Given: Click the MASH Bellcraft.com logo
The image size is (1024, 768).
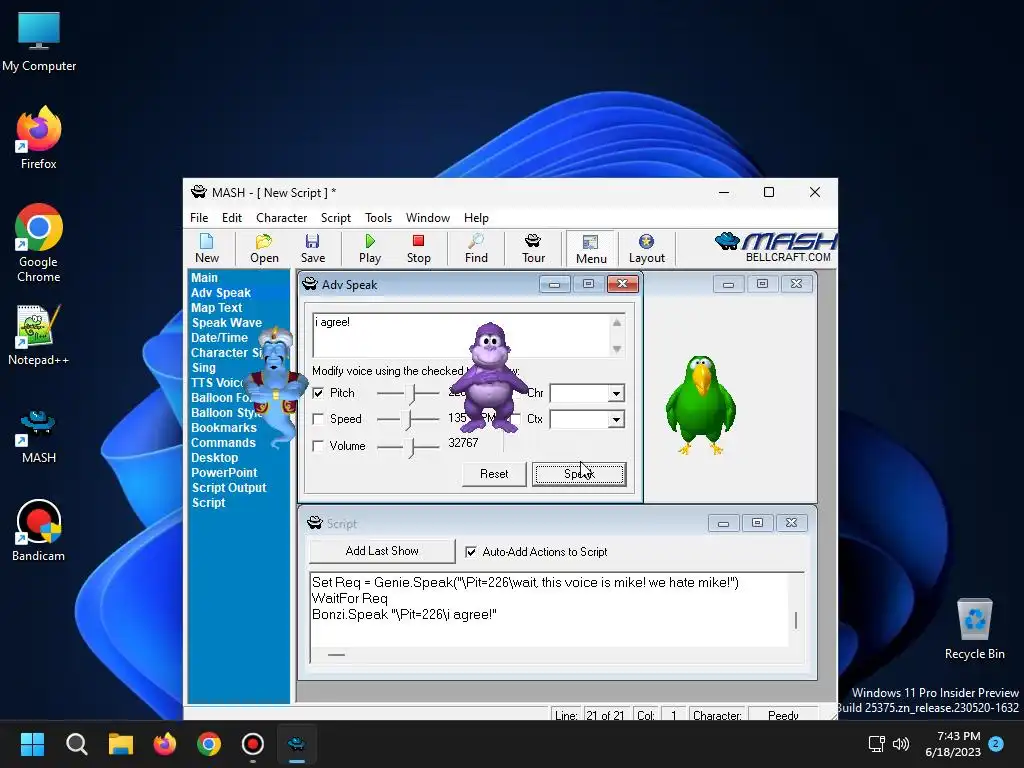Looking at the screenshot, I should pyautogui.click(x=775, y=248).
